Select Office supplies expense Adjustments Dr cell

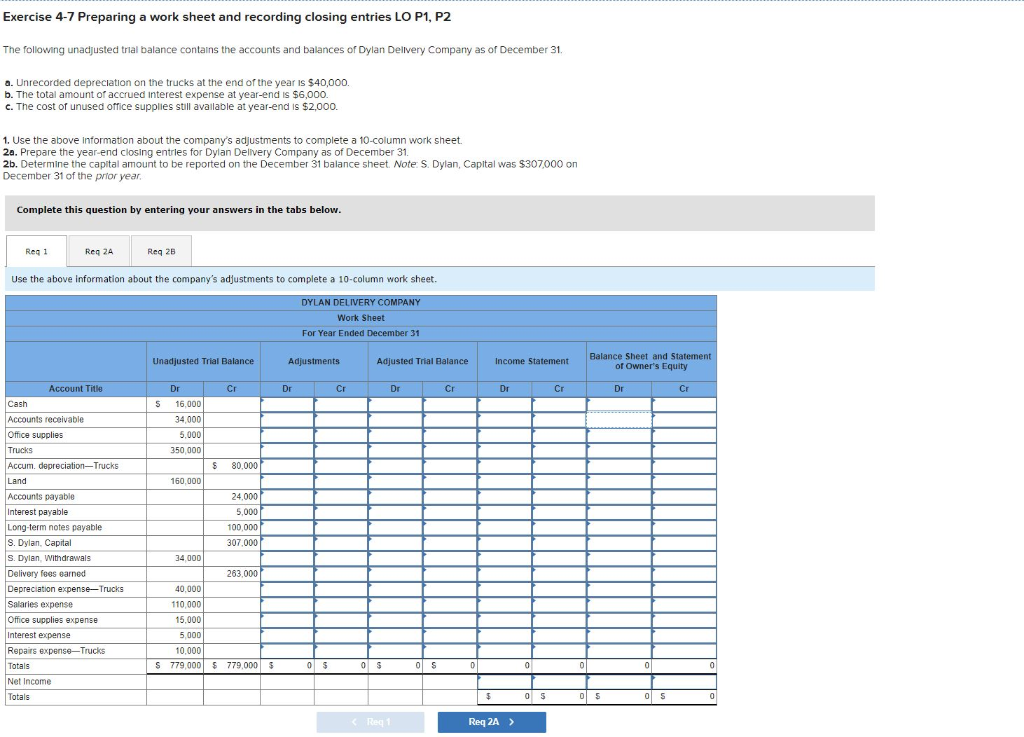click(287, 620)
